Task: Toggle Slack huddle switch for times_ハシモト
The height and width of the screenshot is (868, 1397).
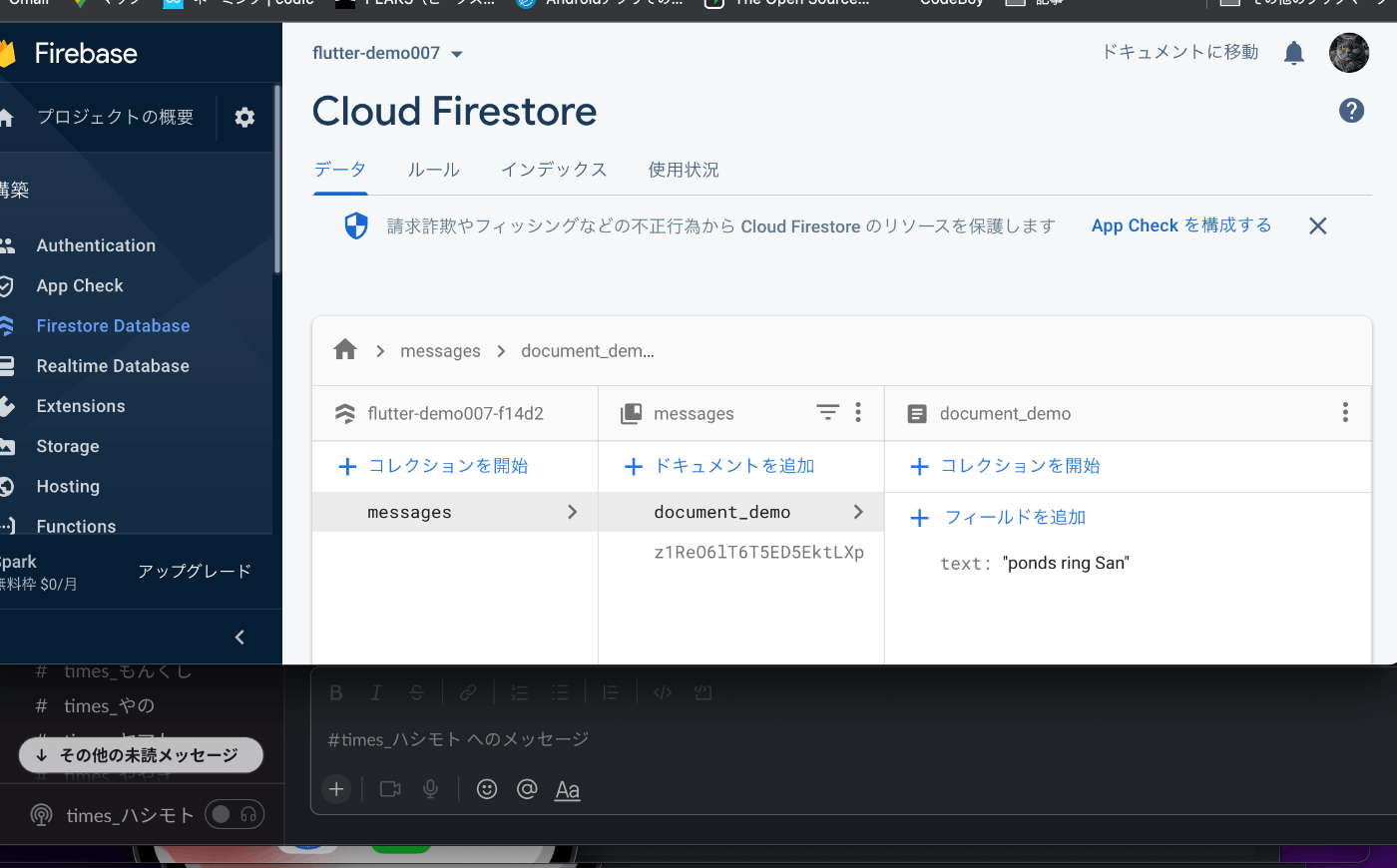Action: click(x=234, y=814)
